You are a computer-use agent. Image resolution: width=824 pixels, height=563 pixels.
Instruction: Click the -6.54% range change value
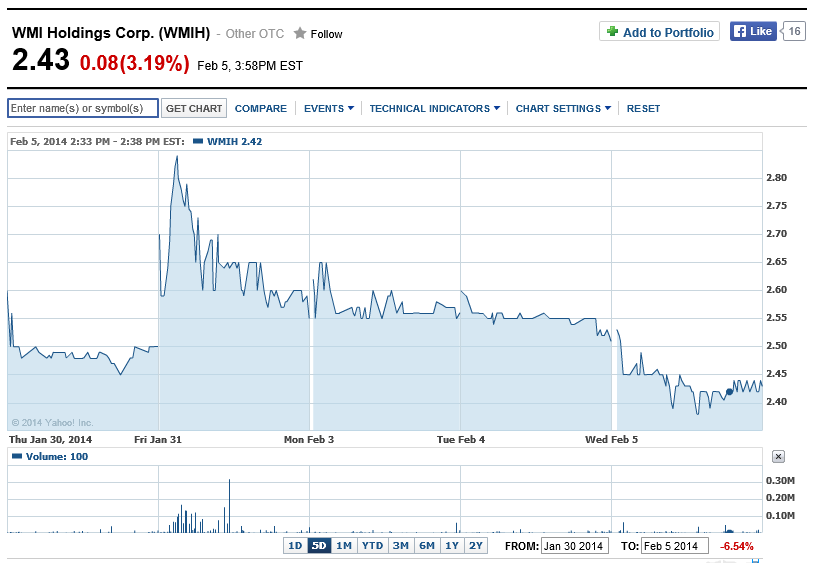pos(737,546)
